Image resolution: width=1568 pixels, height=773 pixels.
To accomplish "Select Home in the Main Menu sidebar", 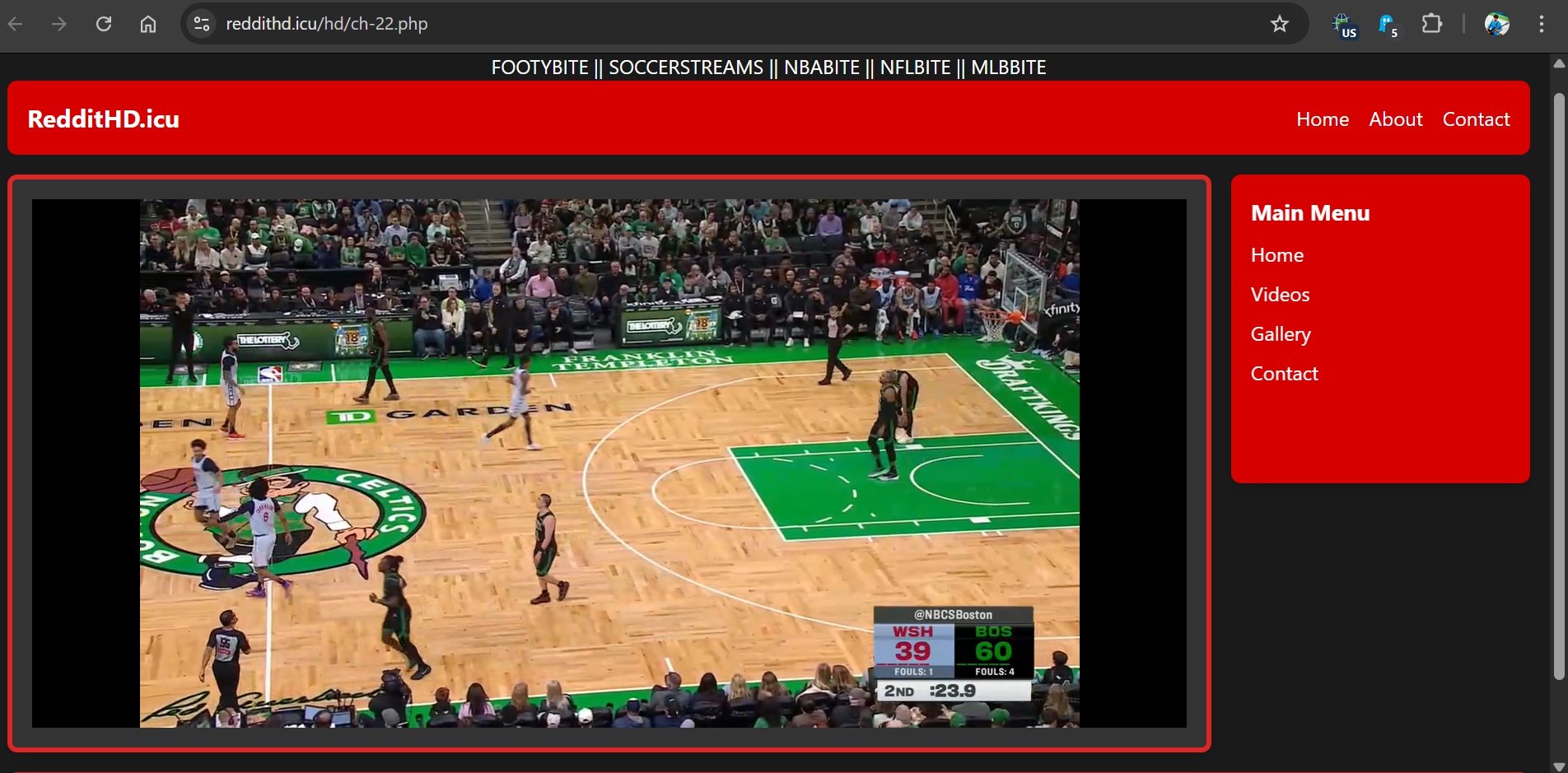I will click(x=1277, y=255).
